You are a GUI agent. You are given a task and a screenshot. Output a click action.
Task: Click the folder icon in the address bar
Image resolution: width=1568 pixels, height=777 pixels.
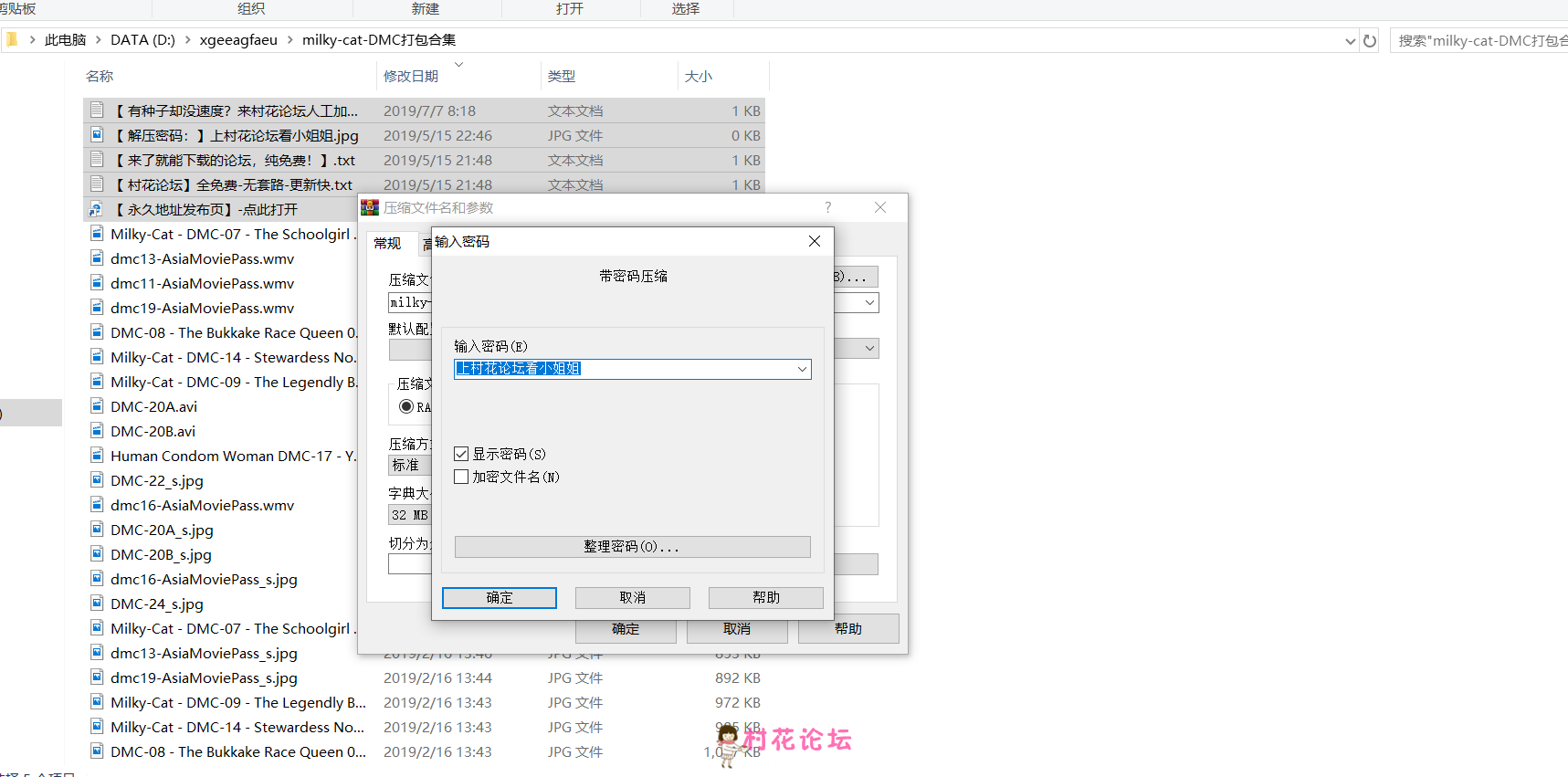click(x=11, y=39)
